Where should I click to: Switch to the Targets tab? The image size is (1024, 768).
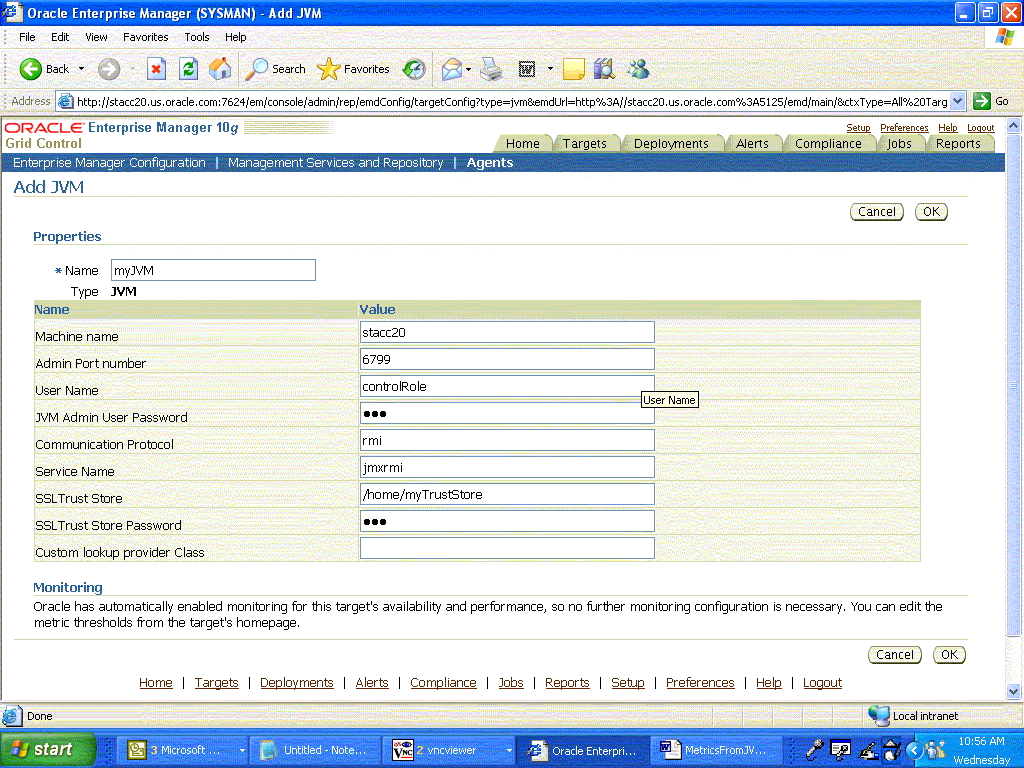pos(584,144)
